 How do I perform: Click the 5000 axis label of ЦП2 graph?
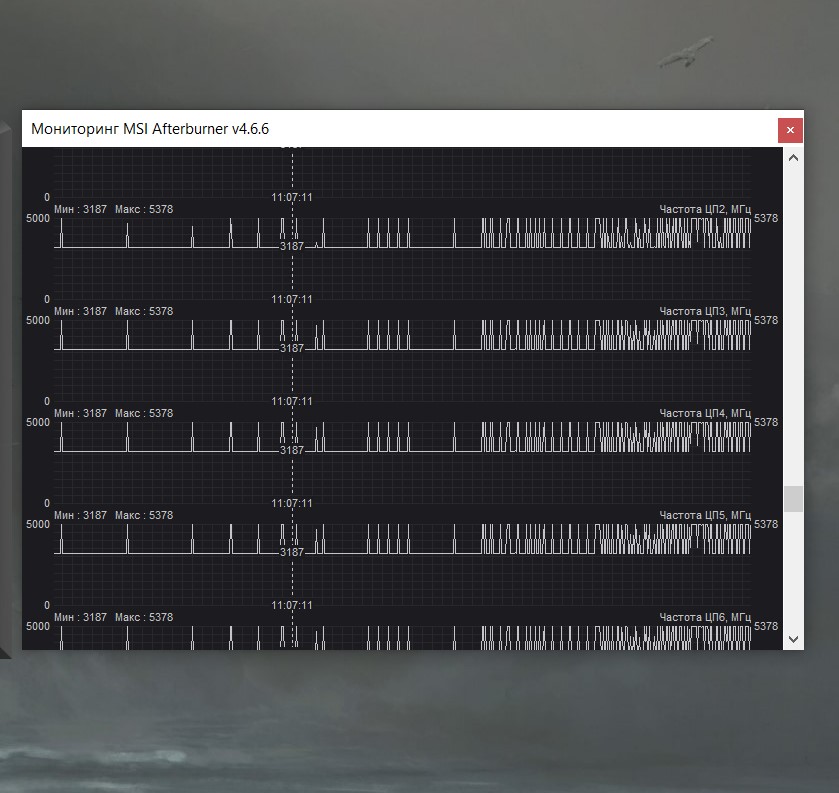click(38, 218)
